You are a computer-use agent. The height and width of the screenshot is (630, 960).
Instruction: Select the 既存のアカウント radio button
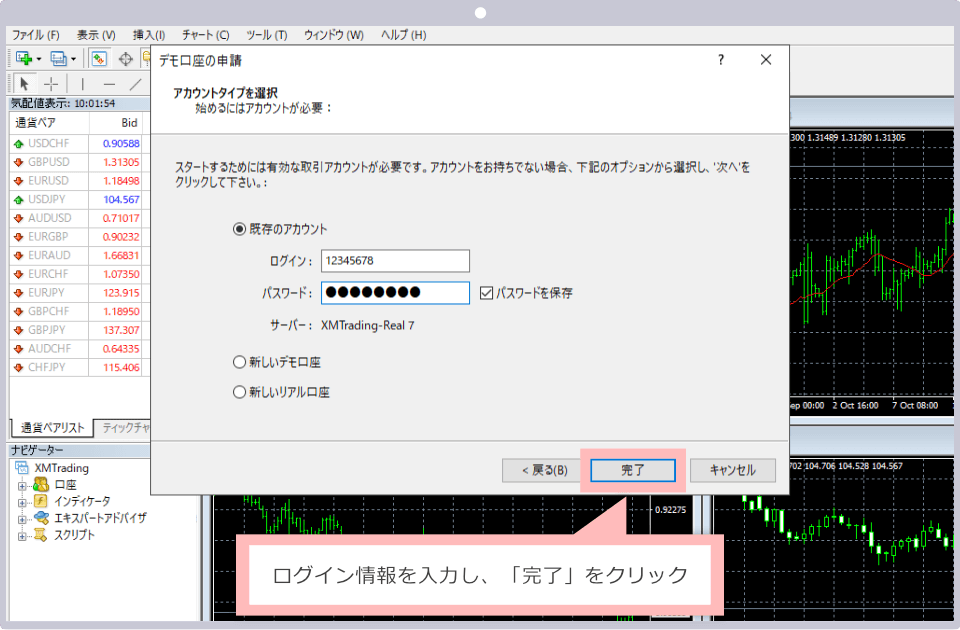[239, 229]
